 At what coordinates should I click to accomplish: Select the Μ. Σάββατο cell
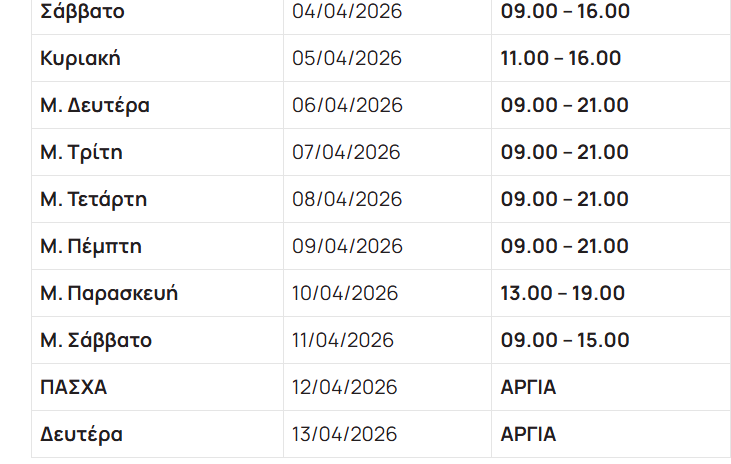pyautogui.click(x=96, y=340)
